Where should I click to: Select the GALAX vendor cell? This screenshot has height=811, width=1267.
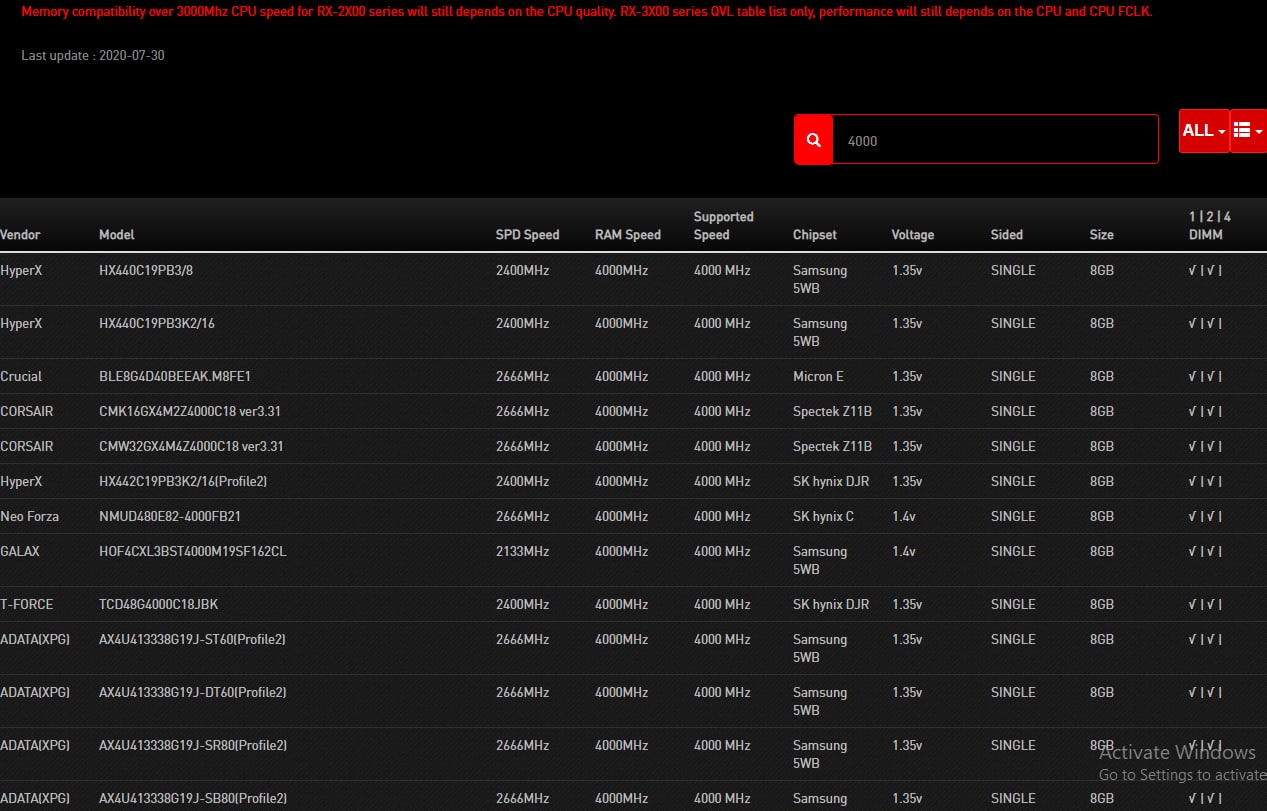(20, 552)
